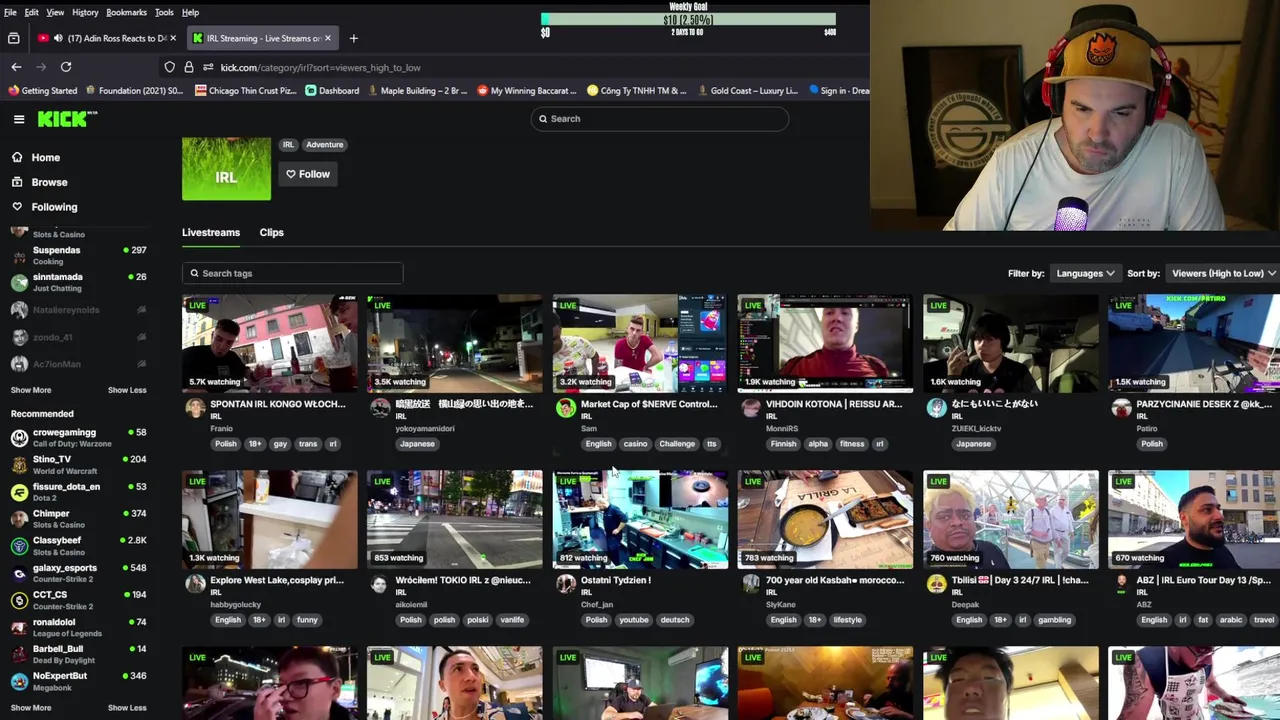Image resolution: width=1280 pixels, height=720 pixels.
Task: Open Getting Started bookmark
Action: click(43, 90)
